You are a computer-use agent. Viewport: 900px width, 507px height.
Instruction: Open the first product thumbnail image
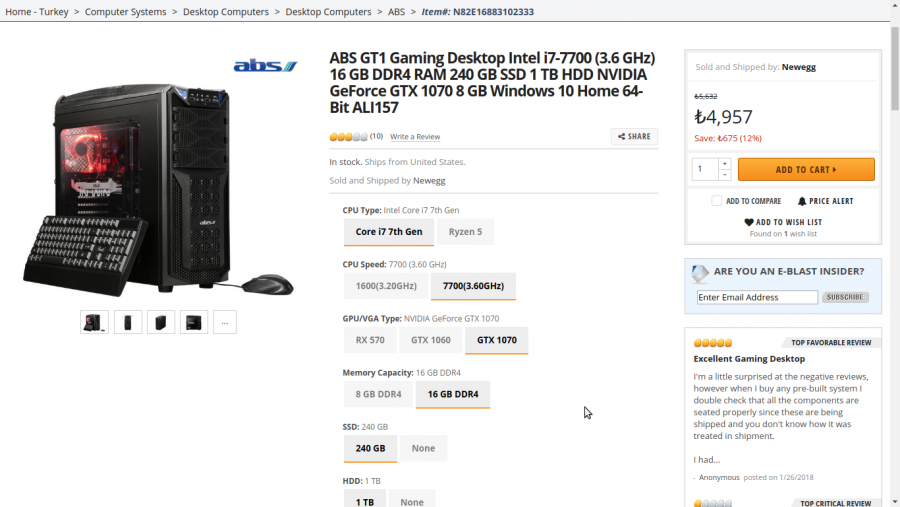[94, 322]
